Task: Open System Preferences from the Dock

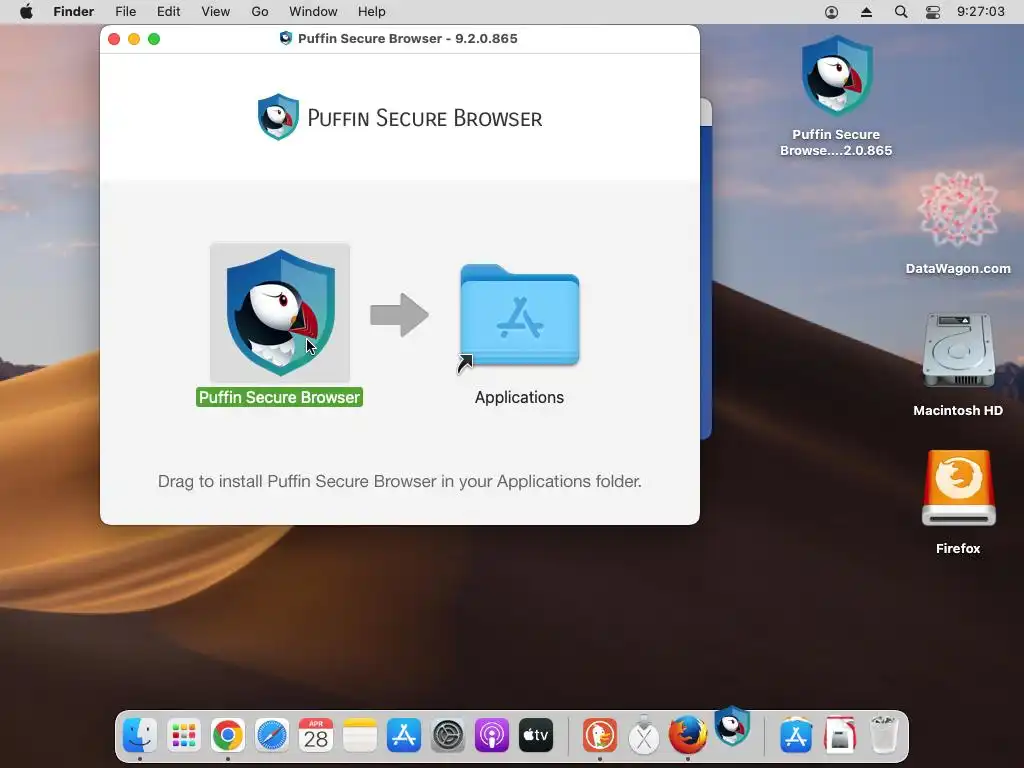Action: 448,735
